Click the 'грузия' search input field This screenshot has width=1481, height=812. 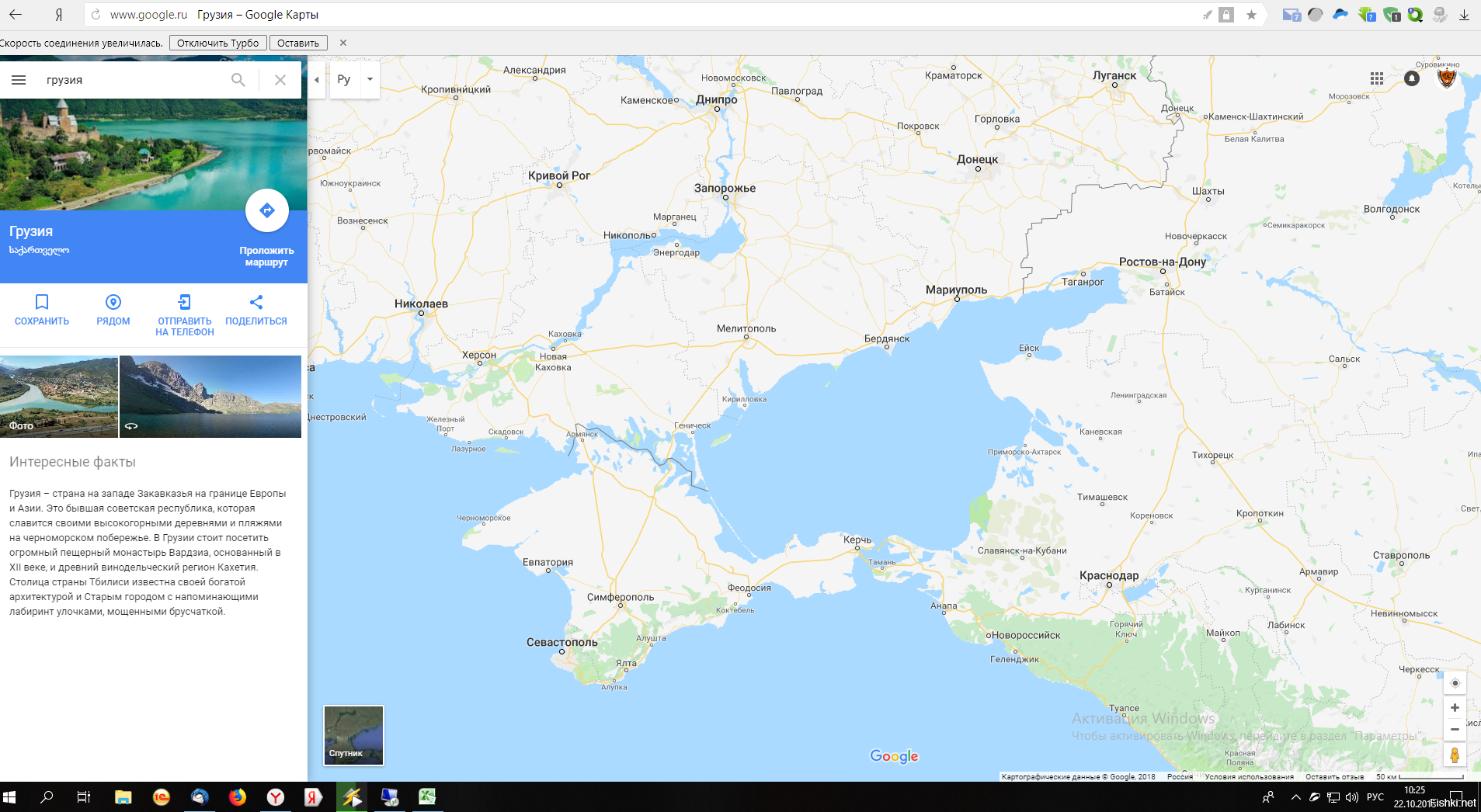click(x=132, y=80)
